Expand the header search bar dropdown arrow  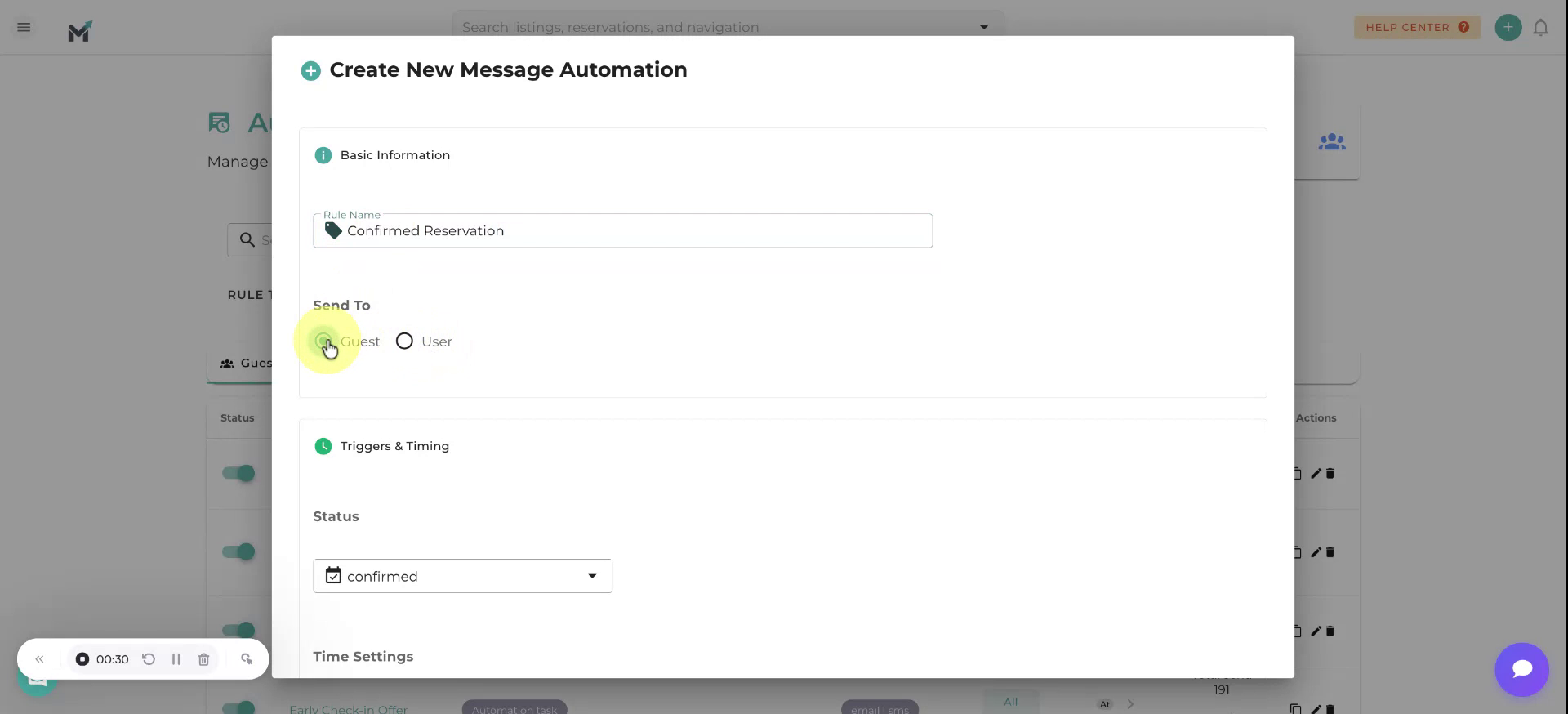[x=983, y=27]
